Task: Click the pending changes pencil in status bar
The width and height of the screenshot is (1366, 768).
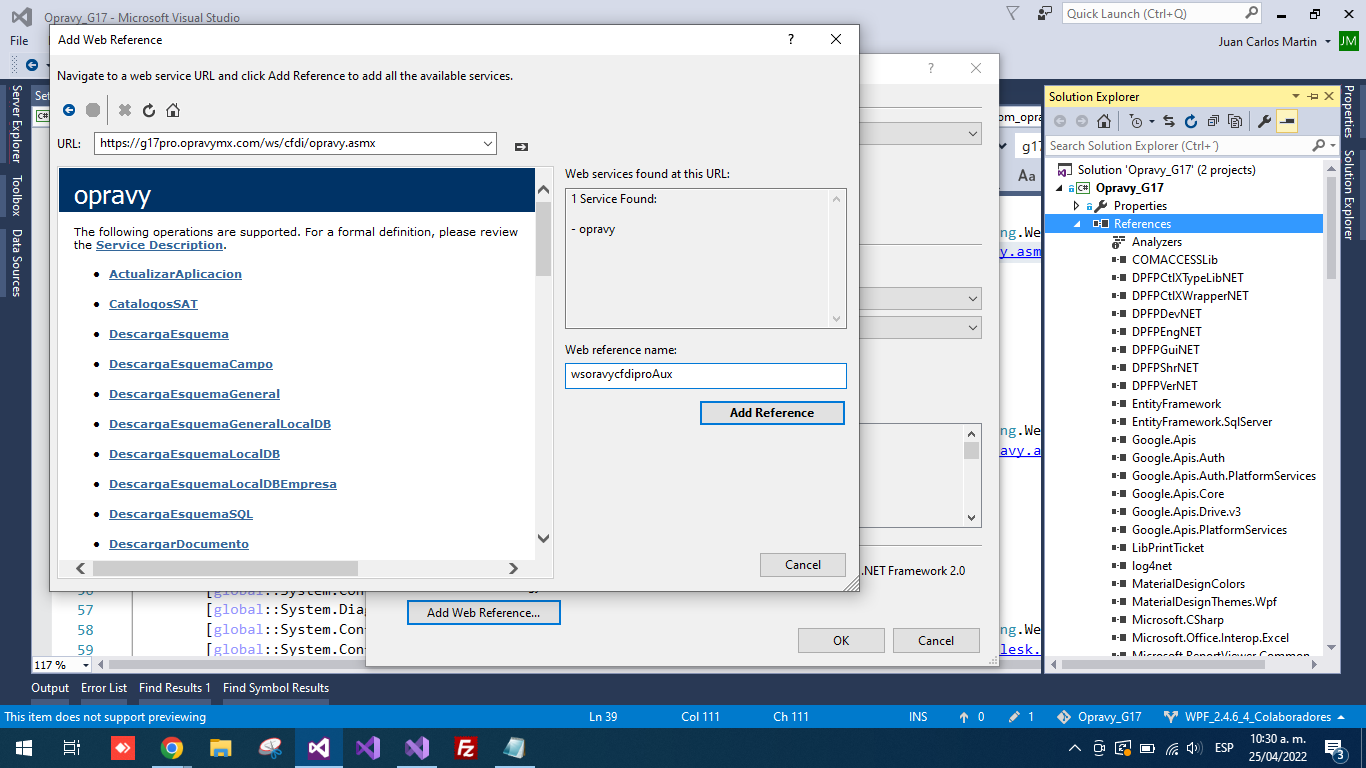Action: coord(1022,717)
